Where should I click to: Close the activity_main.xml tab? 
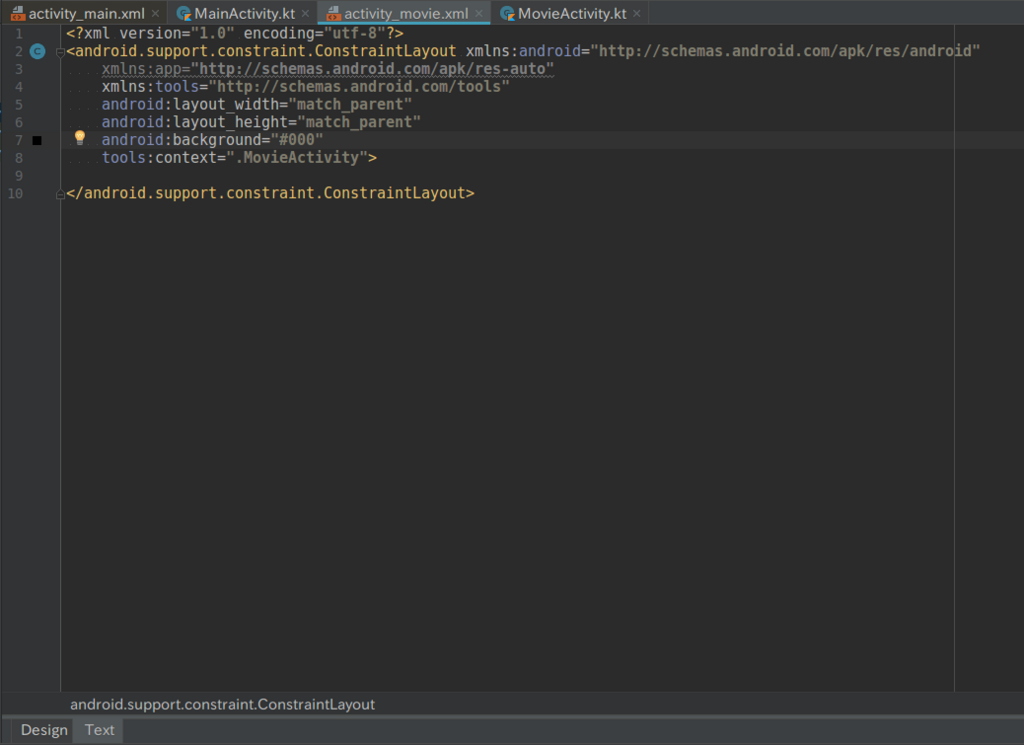155,13
